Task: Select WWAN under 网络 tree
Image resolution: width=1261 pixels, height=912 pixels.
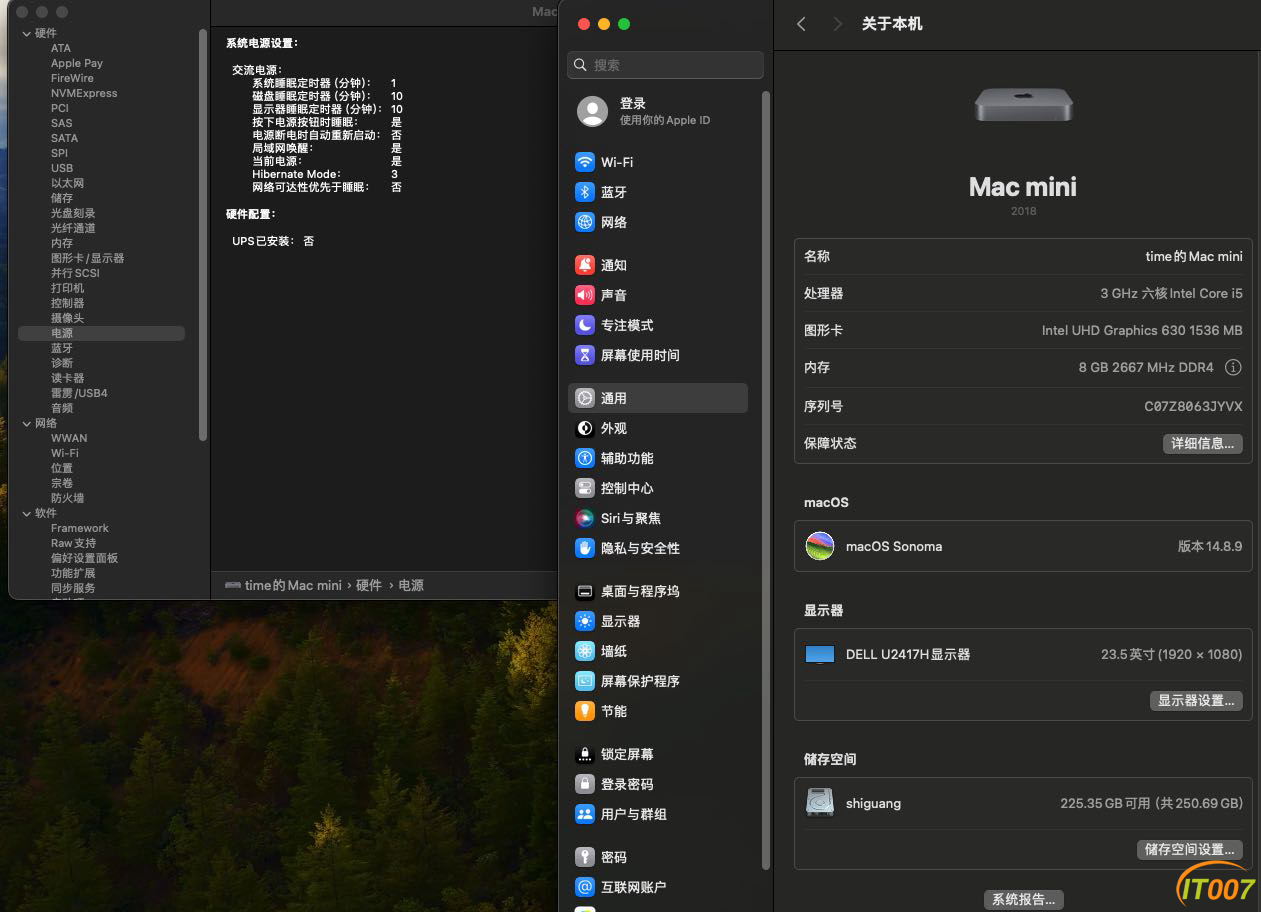Action: pyautogui.click(x=69, y=438)
